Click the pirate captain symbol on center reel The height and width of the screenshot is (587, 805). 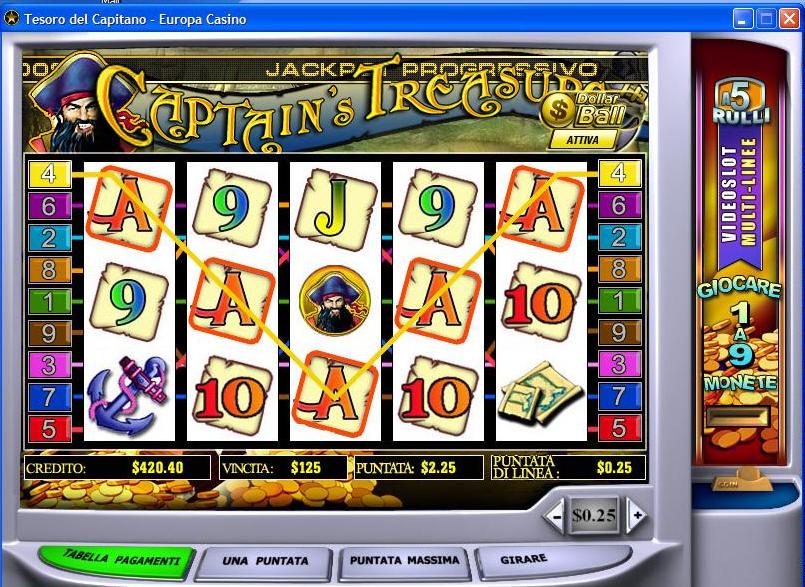click(335, 300)
